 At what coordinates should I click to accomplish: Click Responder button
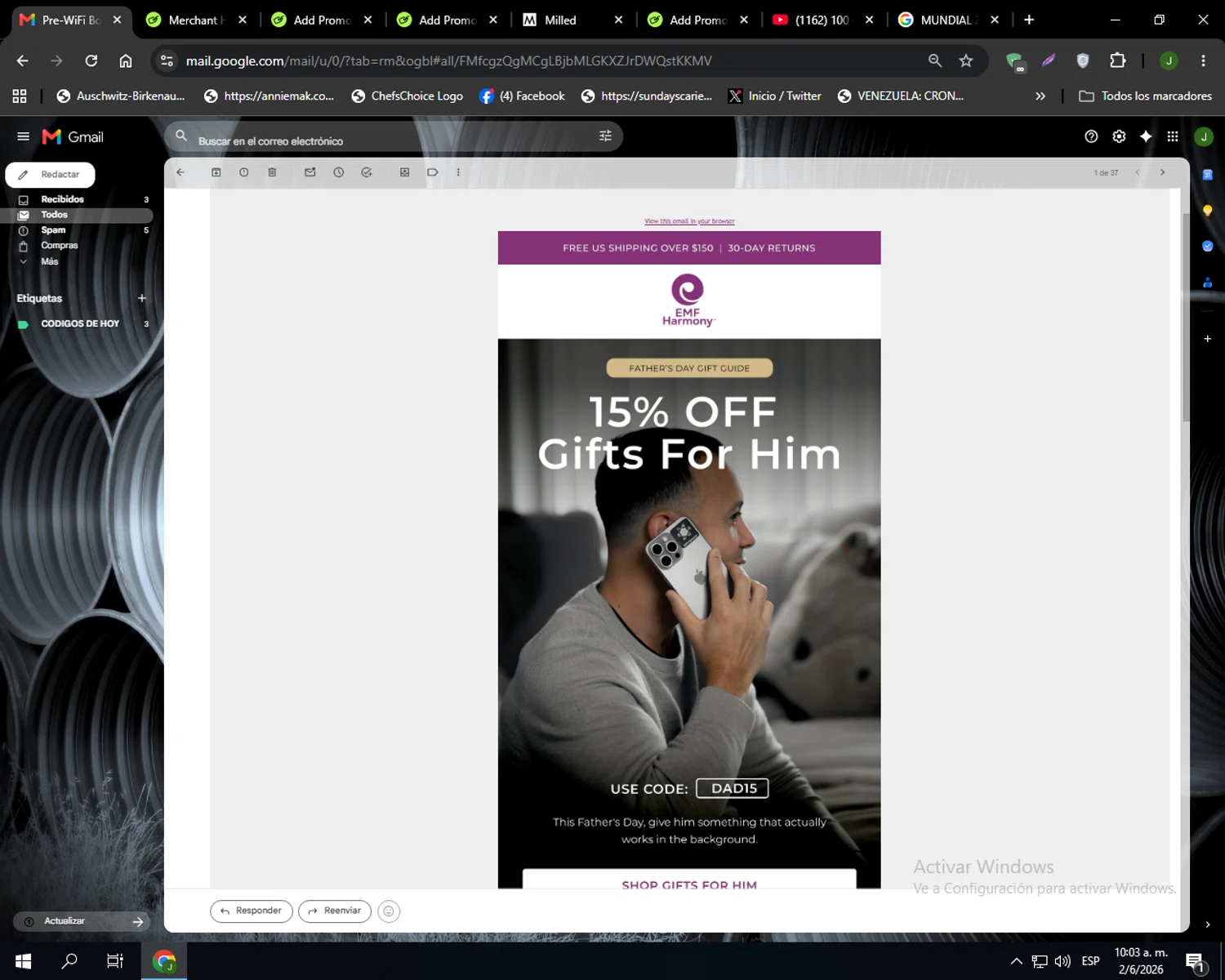252,911
